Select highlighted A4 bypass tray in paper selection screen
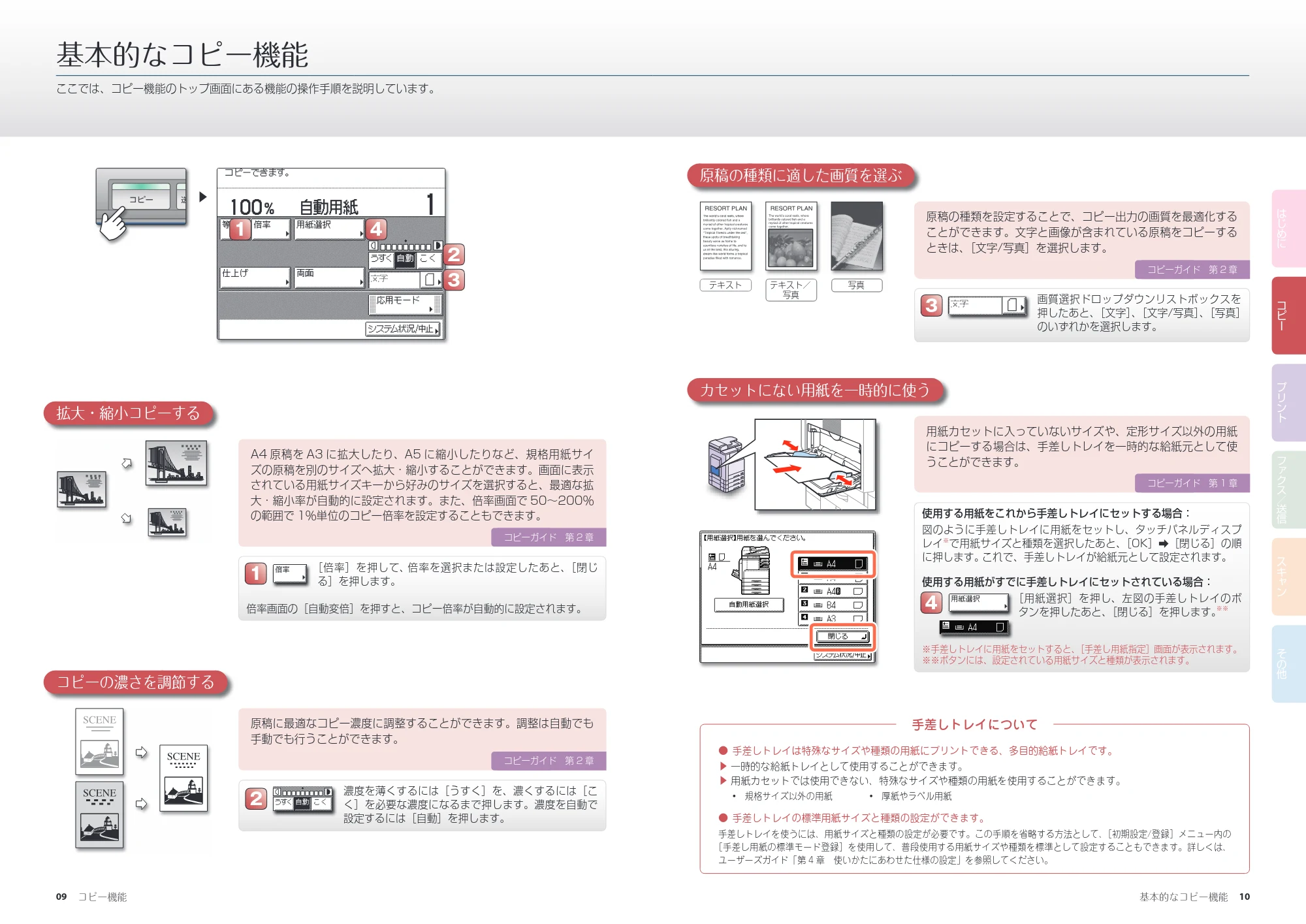1306x924 pixels. (833, 564)
